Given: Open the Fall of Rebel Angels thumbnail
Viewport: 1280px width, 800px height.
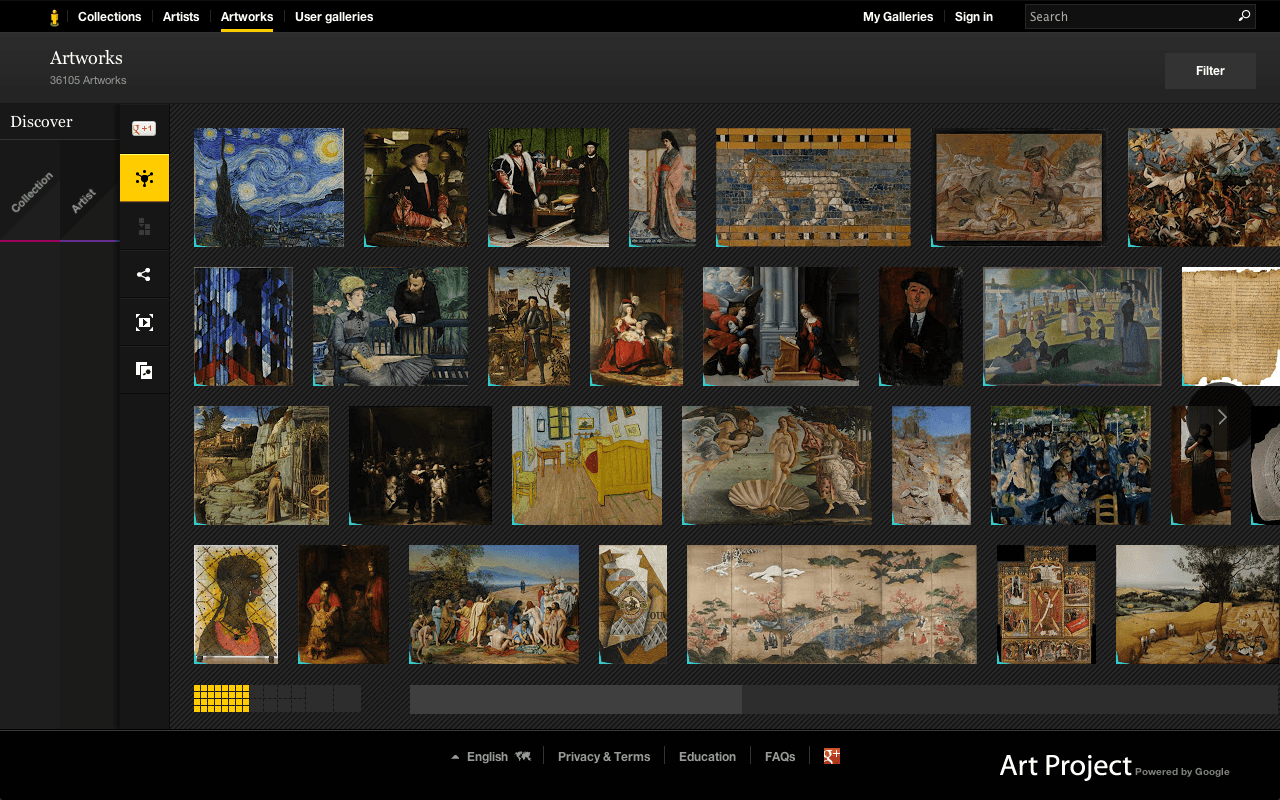Looking at the screenshot, I should (1204, 187).
